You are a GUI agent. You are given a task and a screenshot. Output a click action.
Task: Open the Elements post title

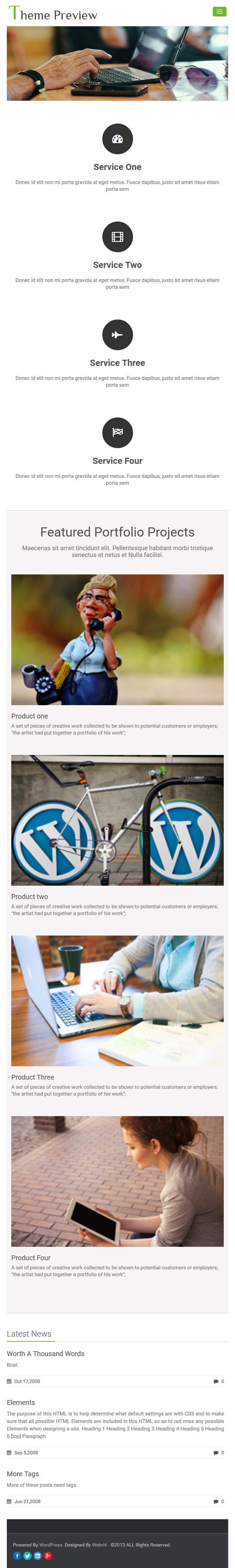click(21, 1402)
